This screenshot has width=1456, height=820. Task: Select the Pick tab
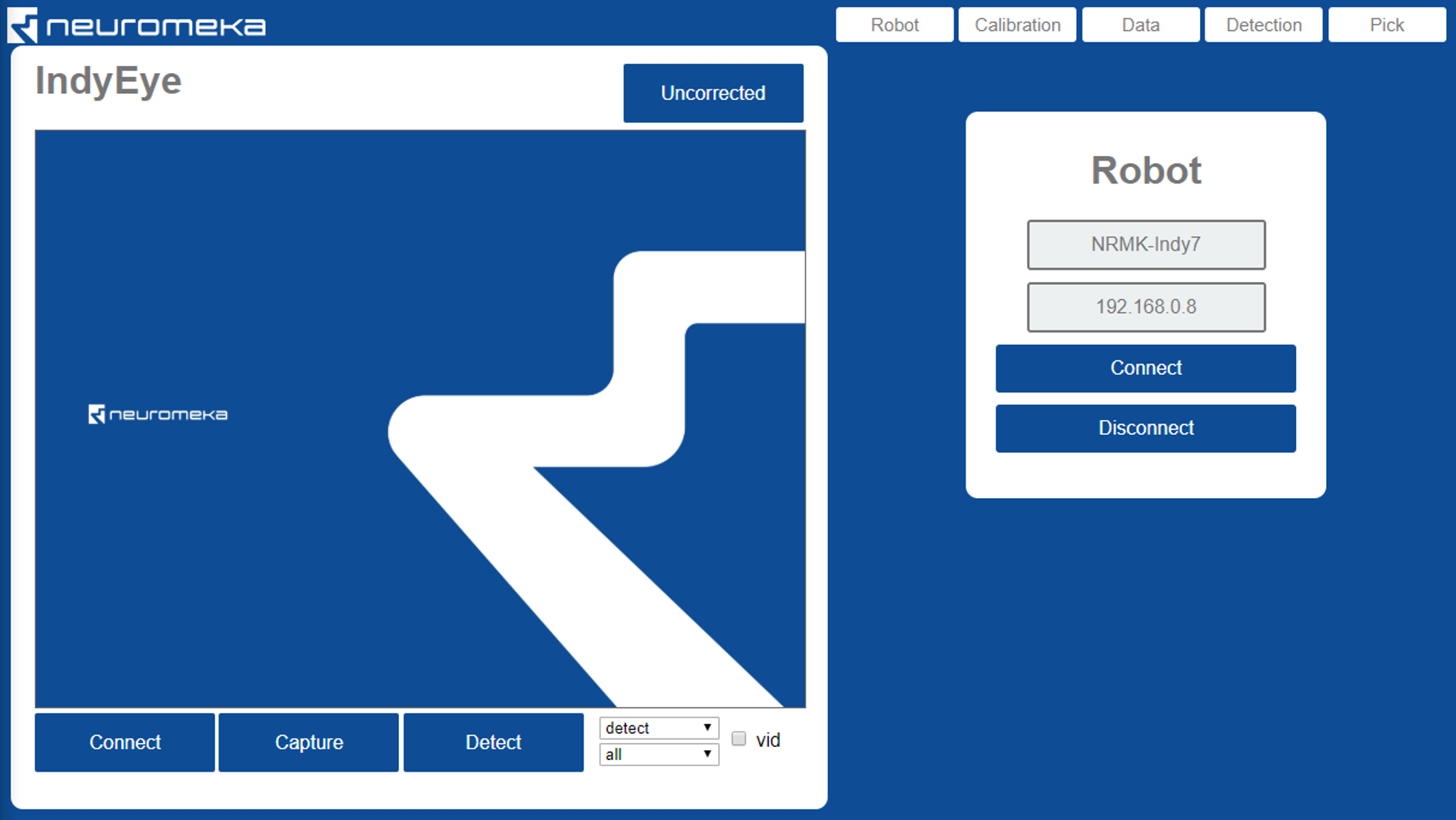pyautogui.click(x=1387, y=25)
